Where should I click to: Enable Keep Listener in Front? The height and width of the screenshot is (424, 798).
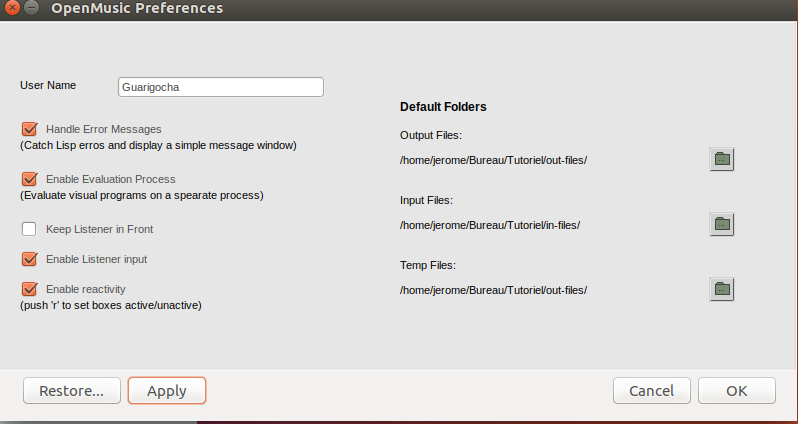pos(29,229)
